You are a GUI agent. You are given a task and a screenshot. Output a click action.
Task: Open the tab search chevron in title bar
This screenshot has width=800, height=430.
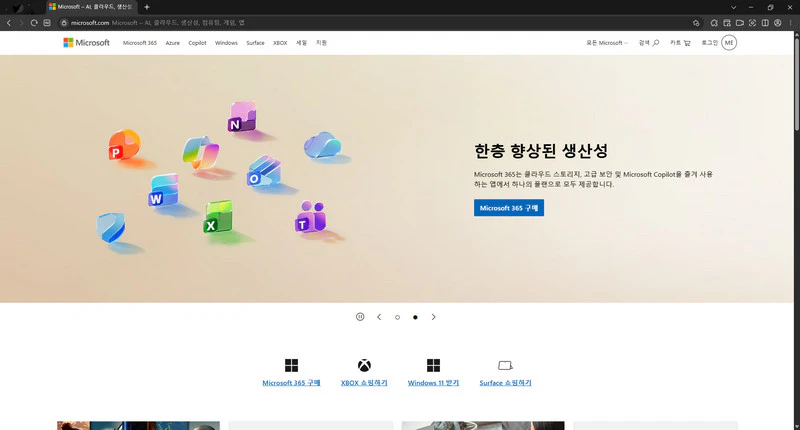(733, 7)
